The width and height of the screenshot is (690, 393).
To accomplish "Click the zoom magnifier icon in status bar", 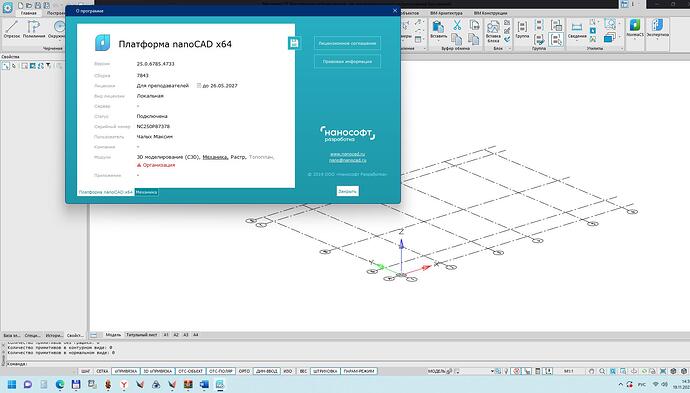I will tap(602, 371).
